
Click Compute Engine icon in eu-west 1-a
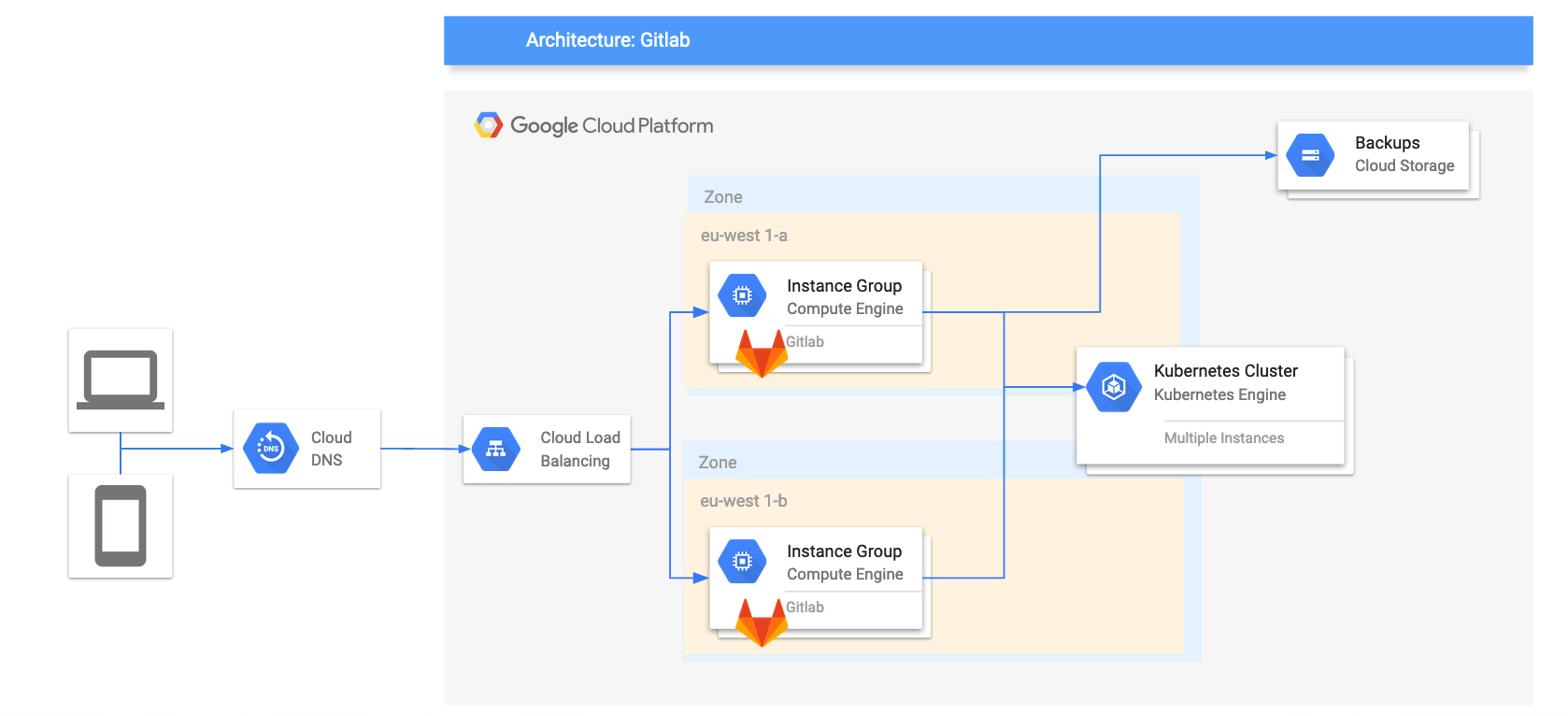[x=742, y=295]
